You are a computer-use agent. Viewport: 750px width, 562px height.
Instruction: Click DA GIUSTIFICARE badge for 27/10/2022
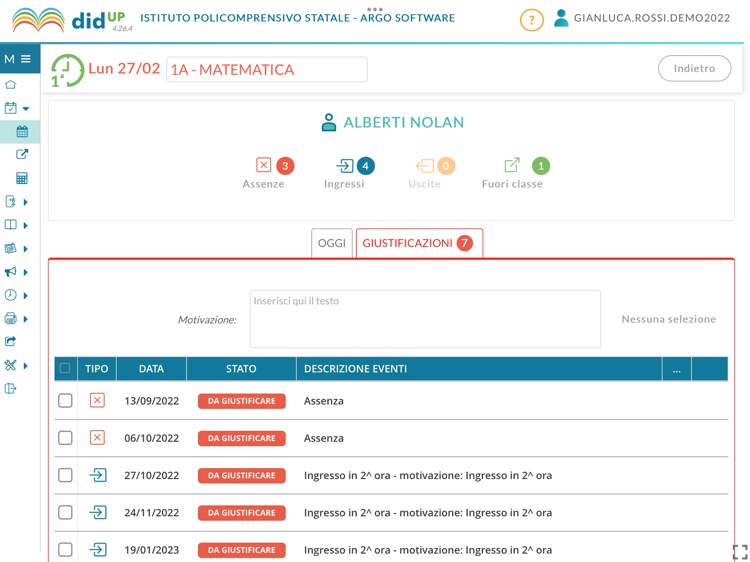click(242, 475)
